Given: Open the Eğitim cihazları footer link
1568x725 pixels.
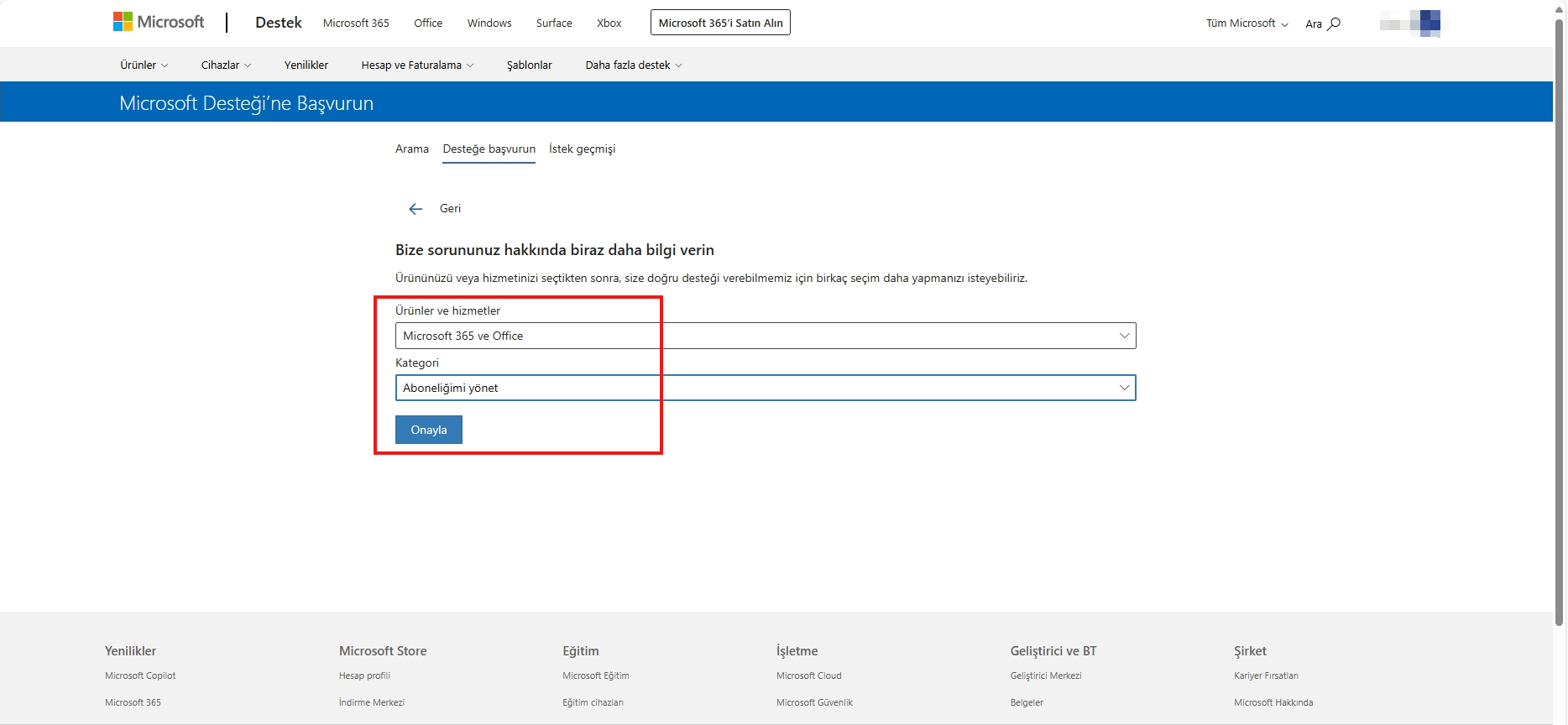Looking at the screenshot, I should pyautogui.click(x=593, y=702).
